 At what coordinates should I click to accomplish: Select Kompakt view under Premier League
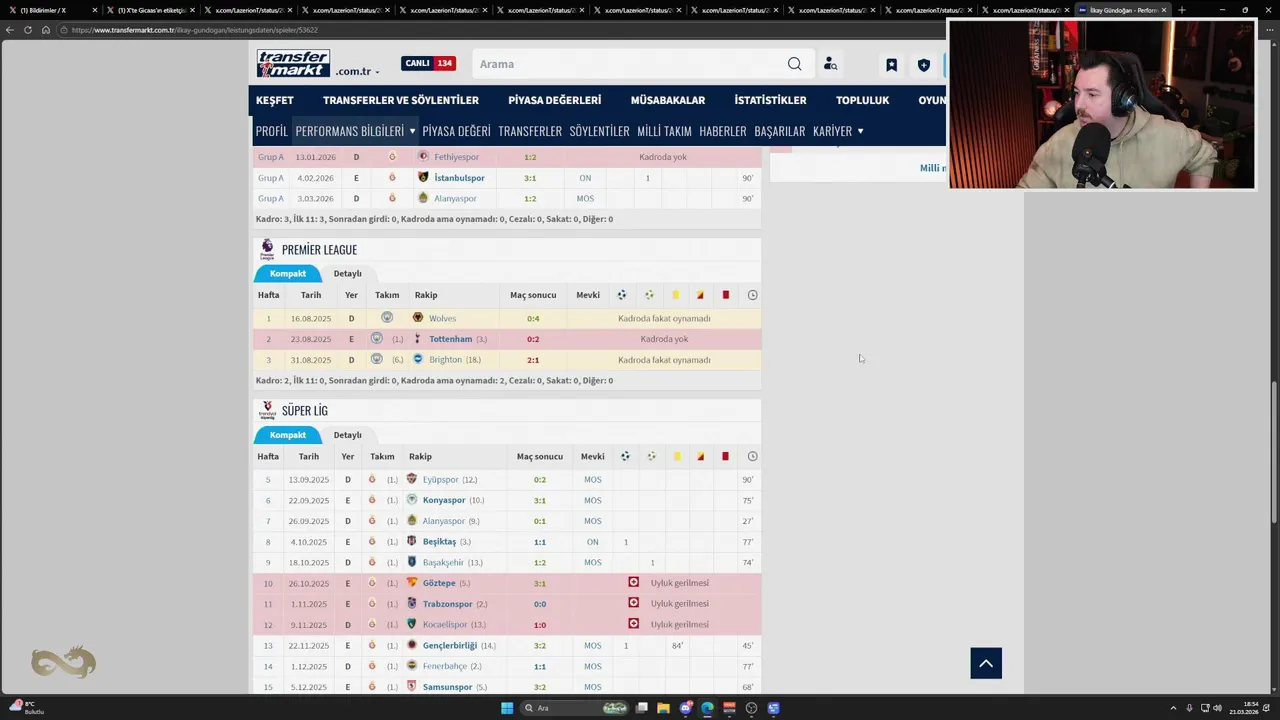pos(288,273)
